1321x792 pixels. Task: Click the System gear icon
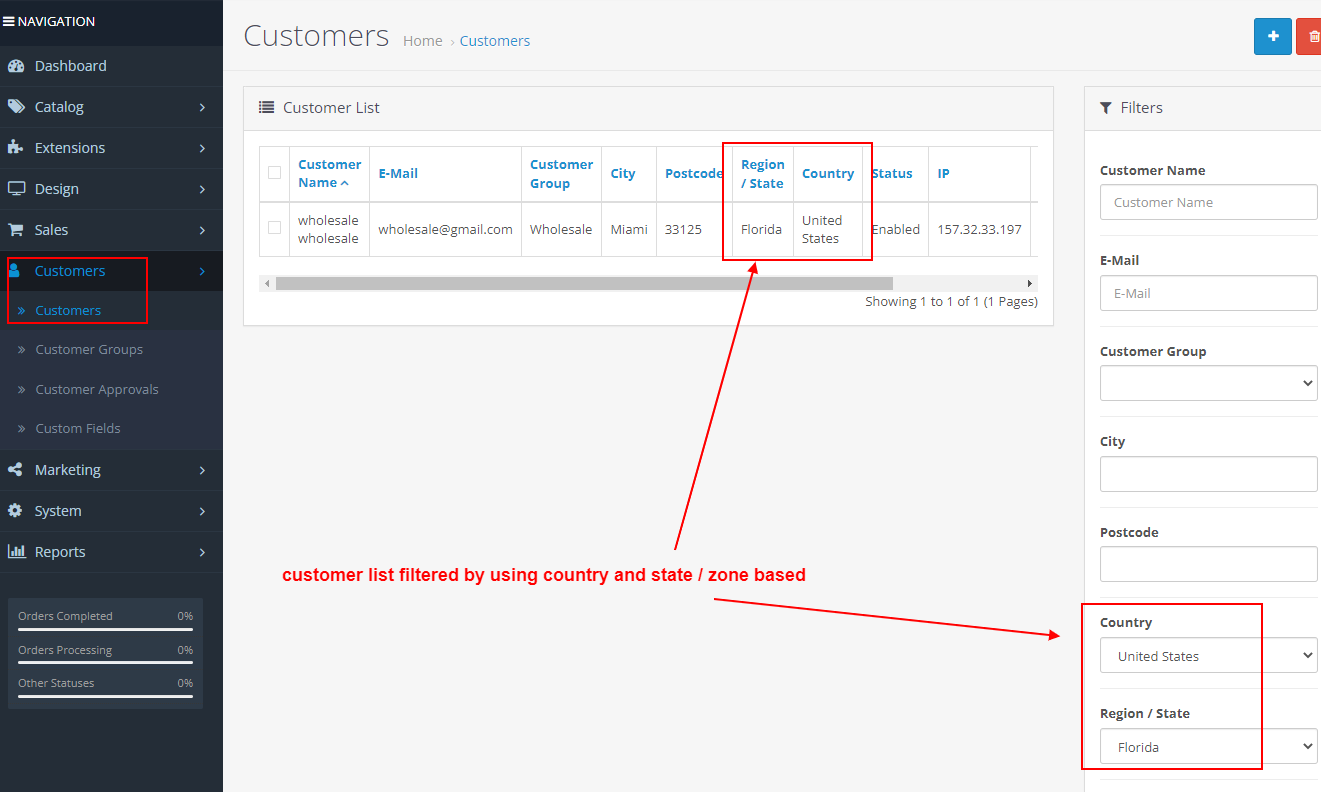click(16, 511)
